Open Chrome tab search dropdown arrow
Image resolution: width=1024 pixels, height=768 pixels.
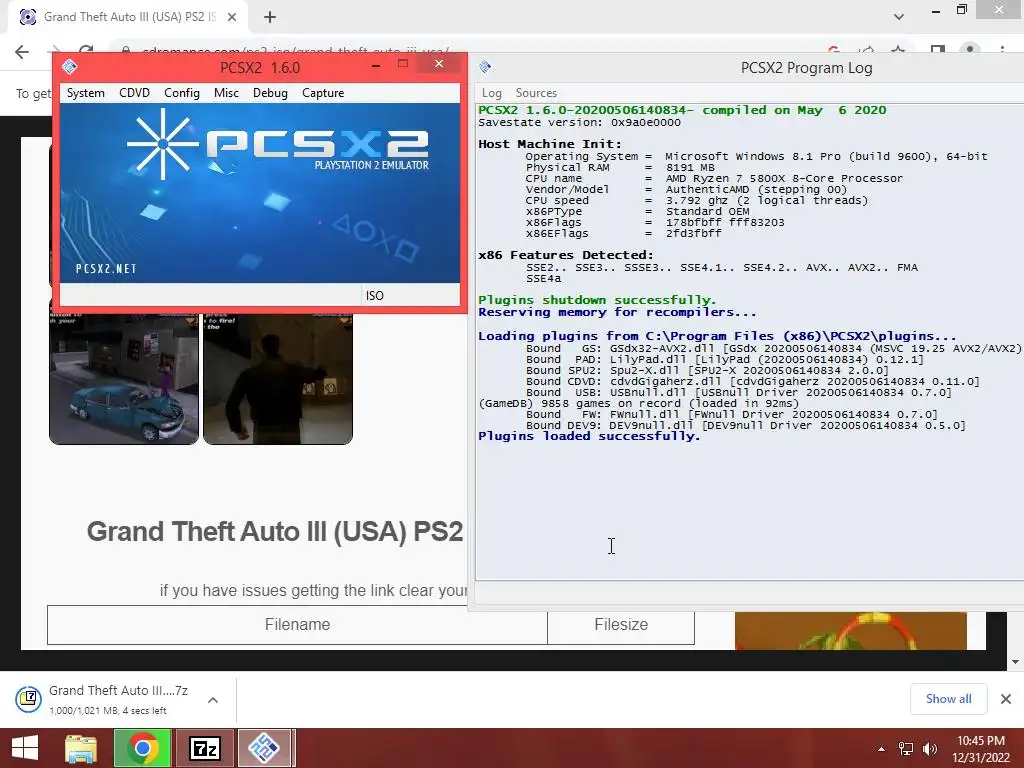click(x=899, y=17)
